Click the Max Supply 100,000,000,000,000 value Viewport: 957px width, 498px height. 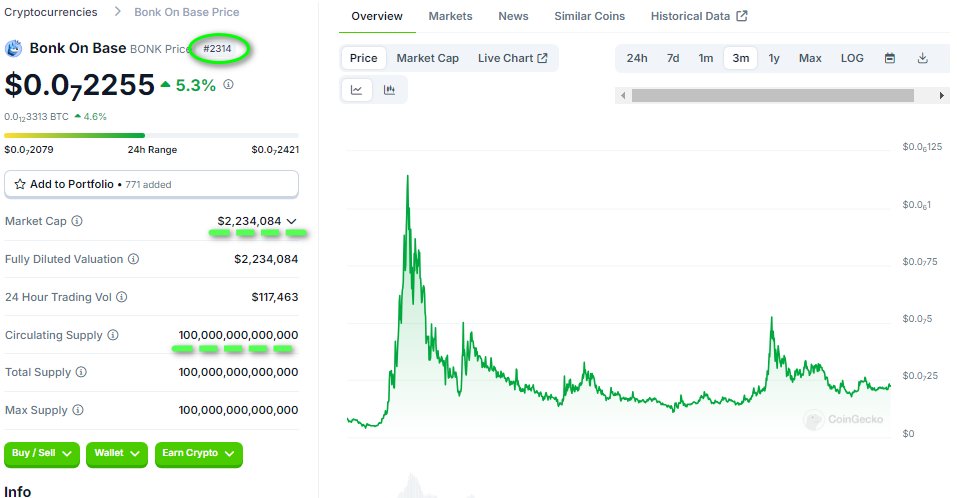pyautogui.click(x=238, y=410)
